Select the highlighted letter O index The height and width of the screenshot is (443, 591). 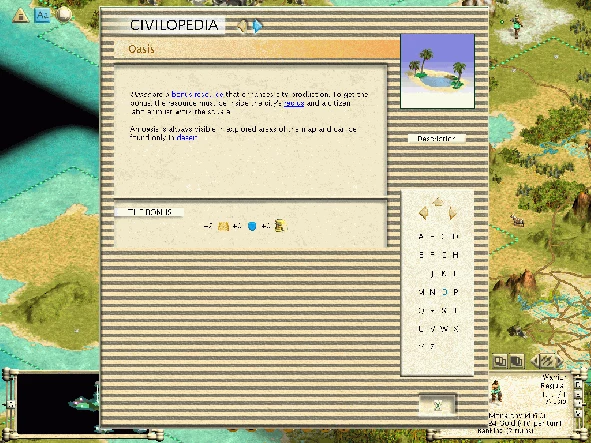click(445, 292)
